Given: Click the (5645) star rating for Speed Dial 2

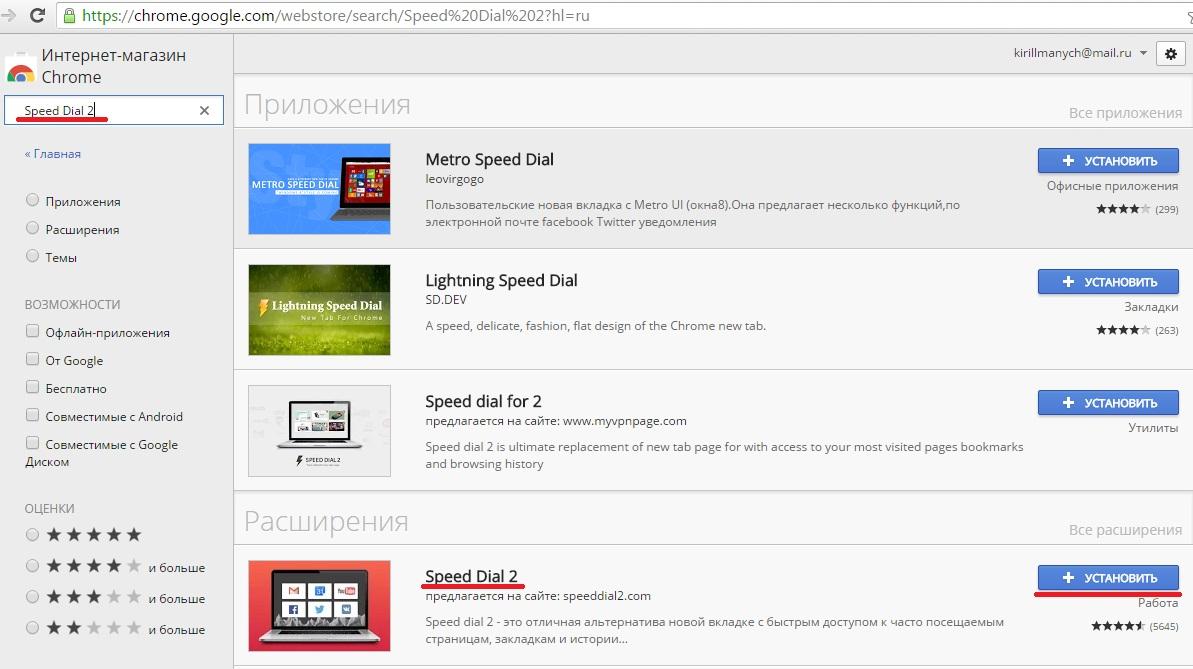Looking at the screenshot, I should tap(1134, 626).
